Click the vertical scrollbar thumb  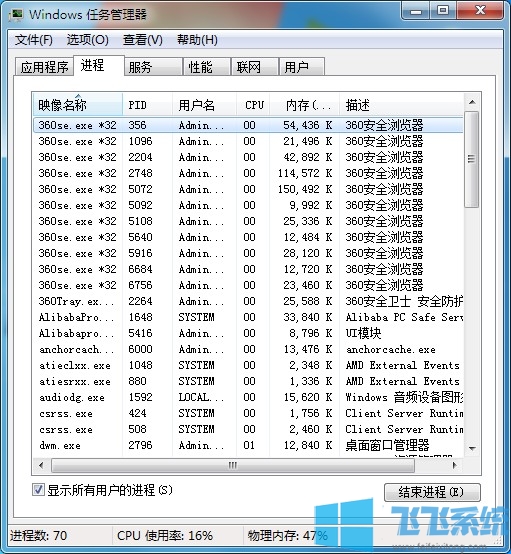click(471, 159)
